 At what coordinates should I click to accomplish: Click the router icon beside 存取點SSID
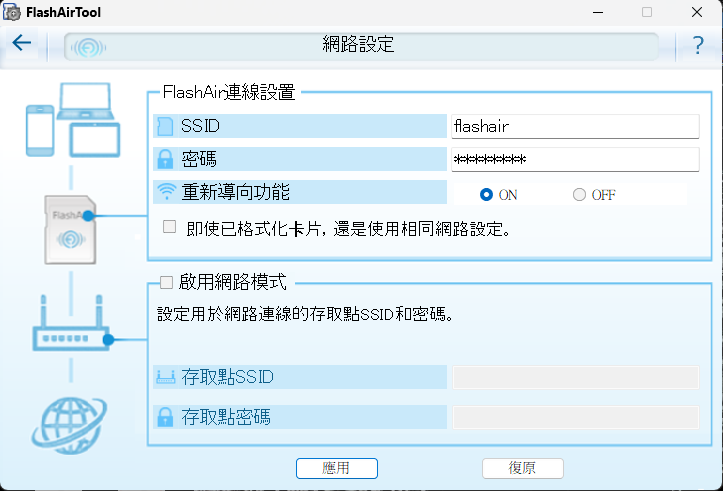166,377
